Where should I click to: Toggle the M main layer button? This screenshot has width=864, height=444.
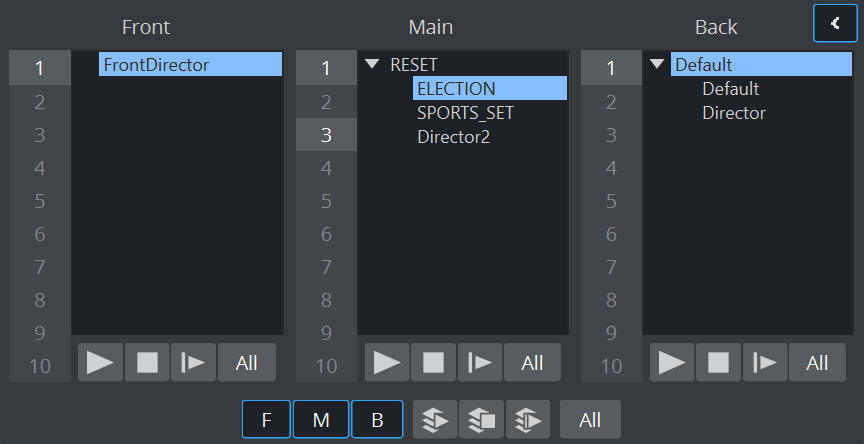click(x=321, y=420)
